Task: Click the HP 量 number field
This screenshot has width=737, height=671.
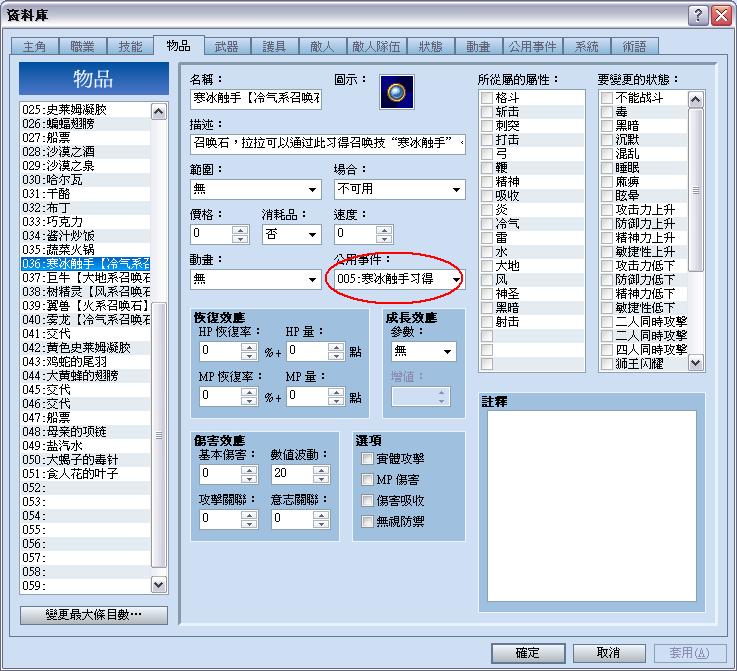Action: click(307, 351)
